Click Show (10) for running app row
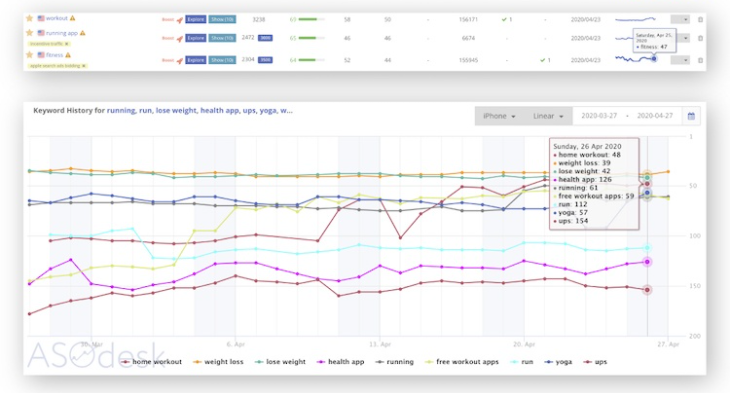732x393 pixels. tap(222, 38)
